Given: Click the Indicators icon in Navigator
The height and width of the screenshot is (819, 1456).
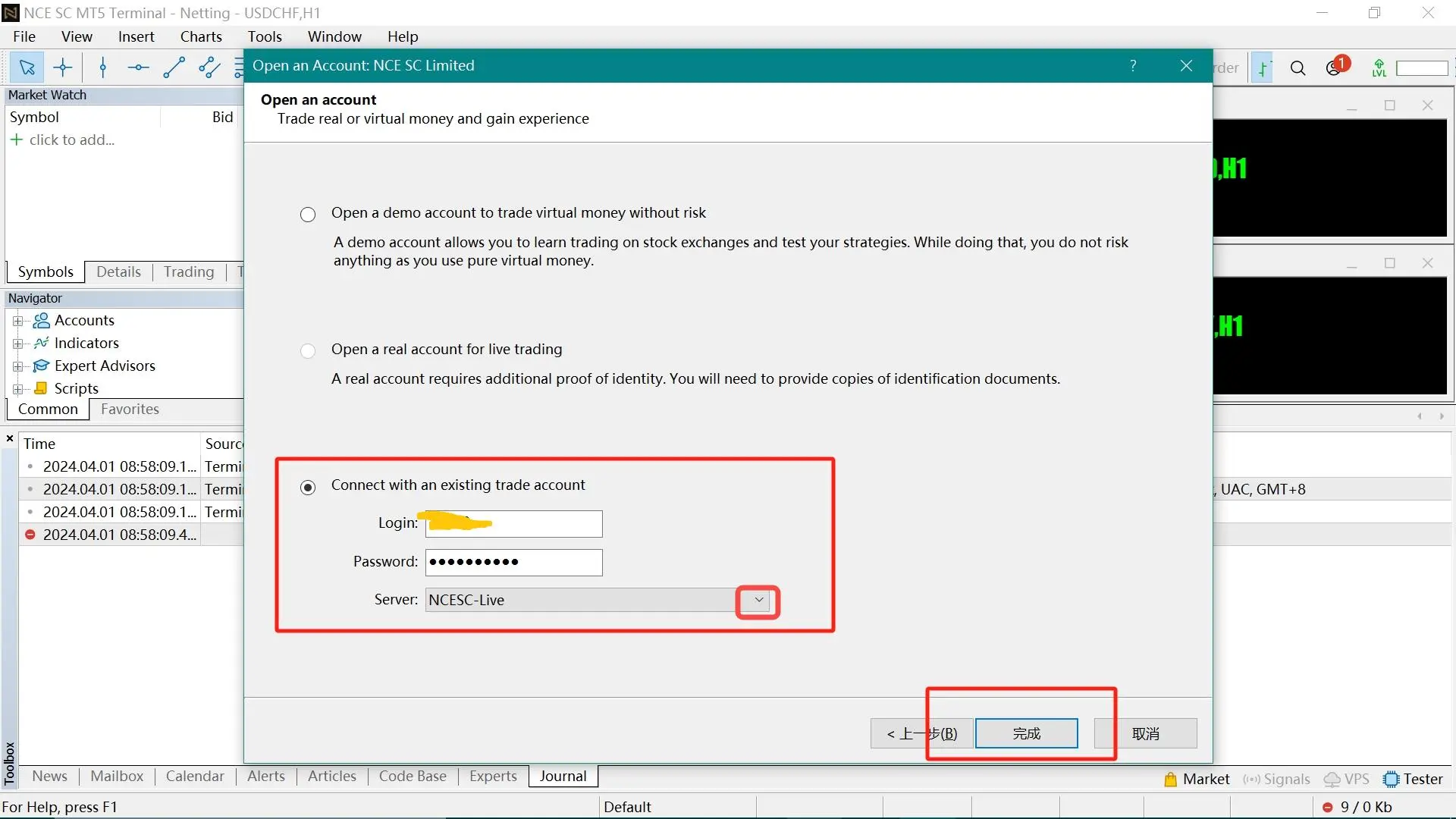Looking at the screenshot, I should coord(42,344).
